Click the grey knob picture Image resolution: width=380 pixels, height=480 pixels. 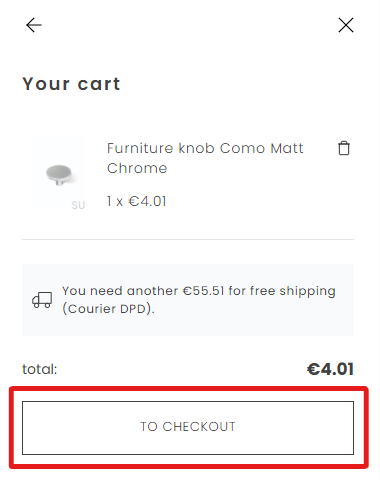(x=59, y=174)
